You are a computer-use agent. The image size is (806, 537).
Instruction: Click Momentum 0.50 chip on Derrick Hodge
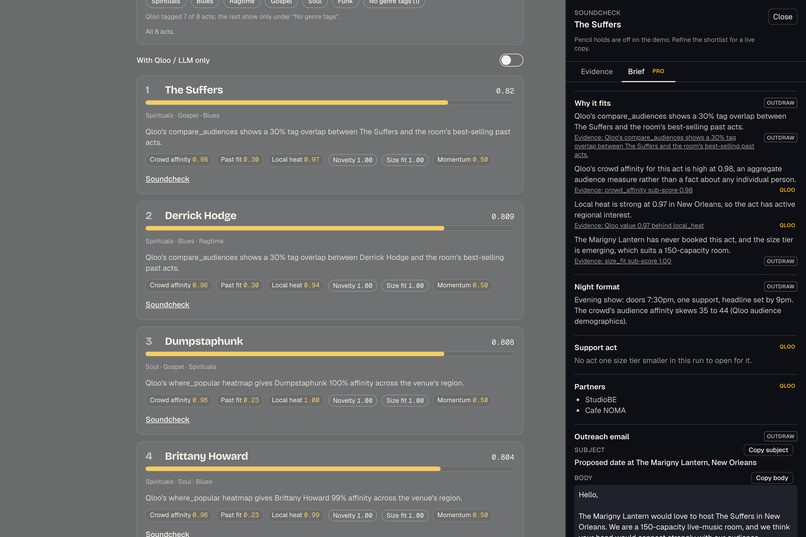pos(463,285)
